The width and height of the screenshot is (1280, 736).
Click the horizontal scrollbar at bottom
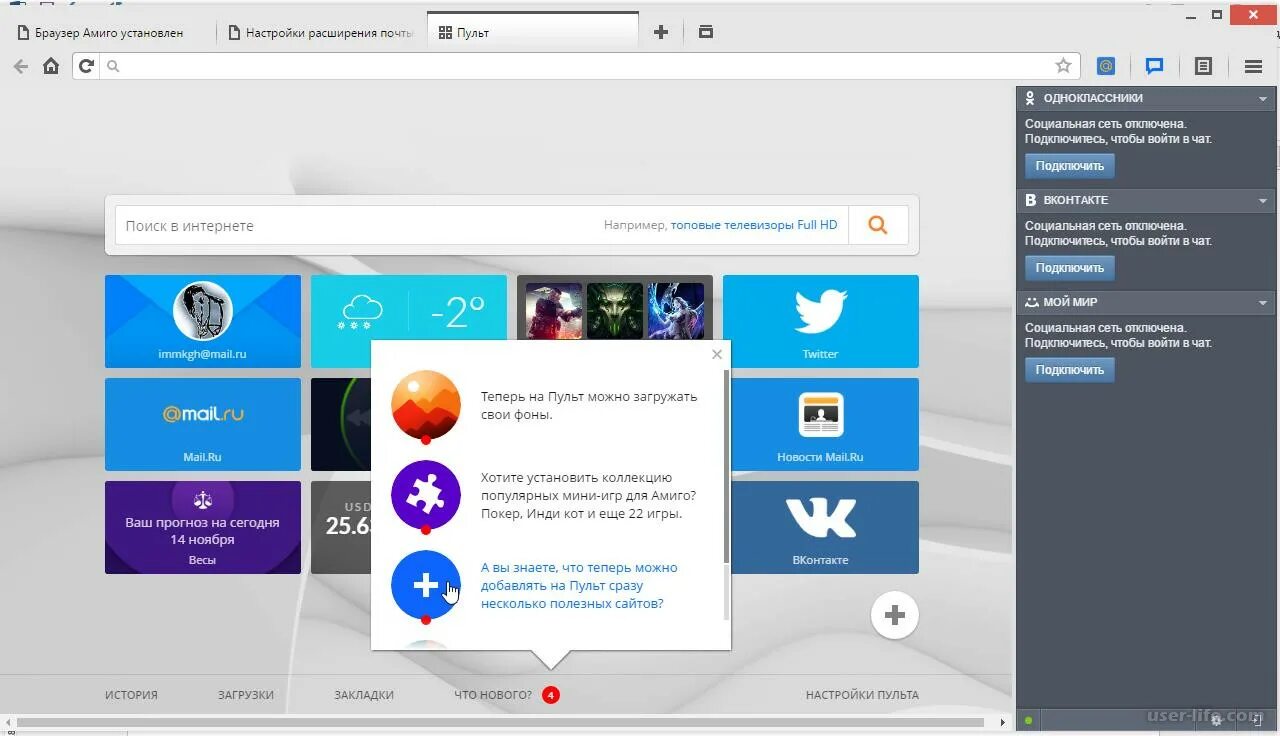(x=500, y=722)
